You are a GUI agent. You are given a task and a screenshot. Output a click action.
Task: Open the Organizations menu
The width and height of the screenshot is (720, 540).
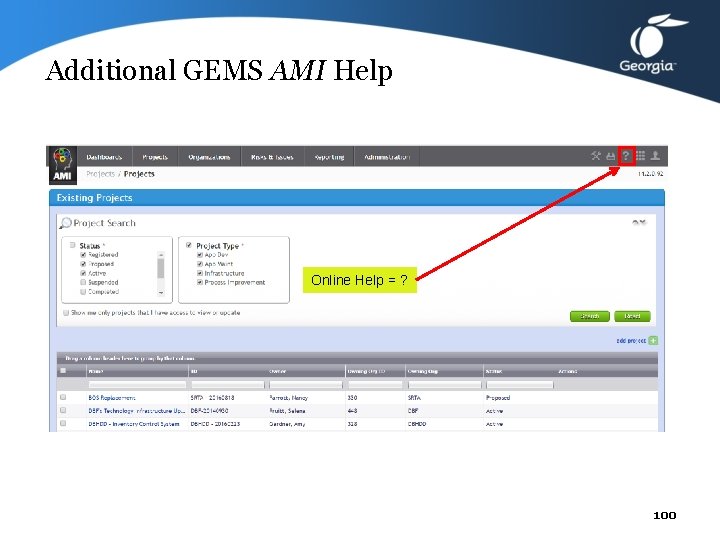point(209,157)
